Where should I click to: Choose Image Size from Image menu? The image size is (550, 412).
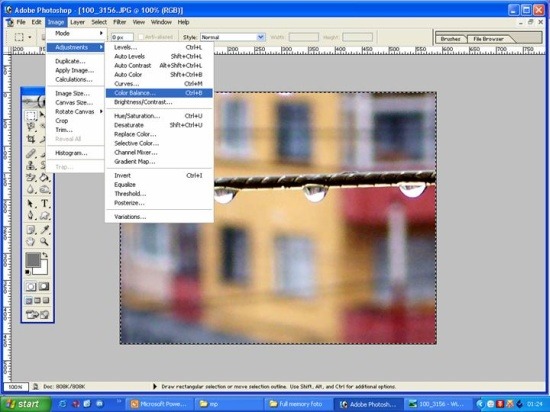click(x=75, y=93)
